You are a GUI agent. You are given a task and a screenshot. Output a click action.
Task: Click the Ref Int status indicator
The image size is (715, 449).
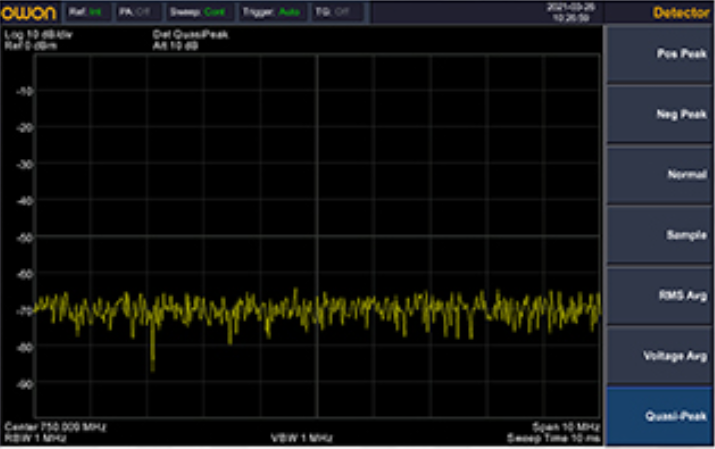pyautogui.click(x=86, y=12)
